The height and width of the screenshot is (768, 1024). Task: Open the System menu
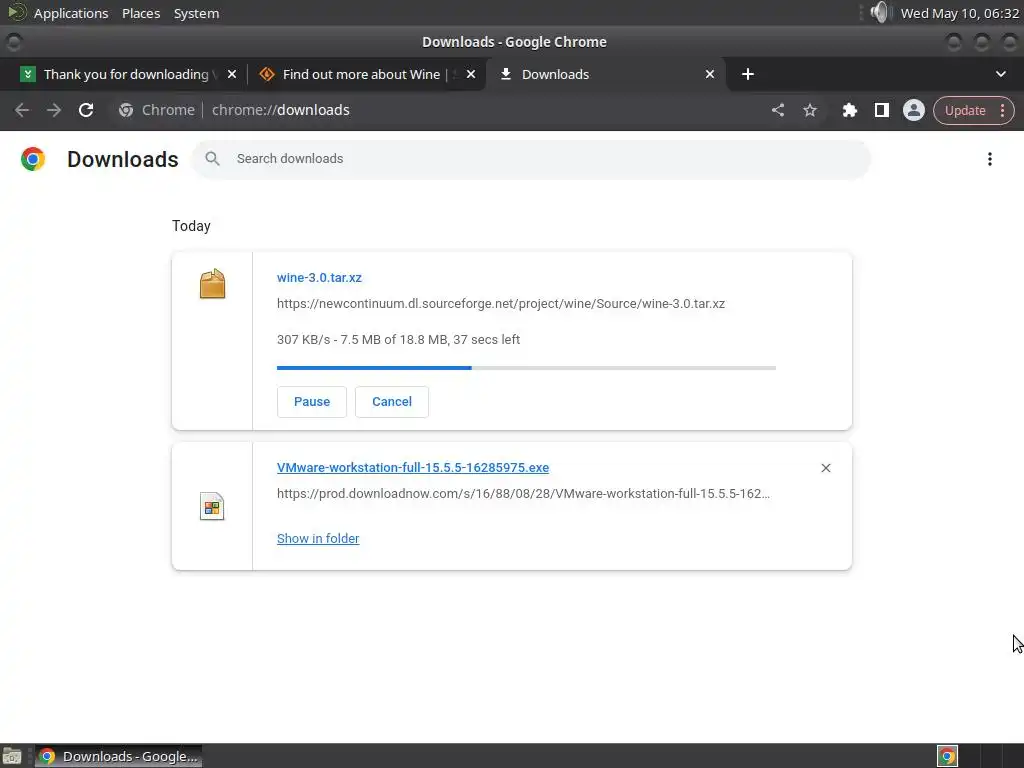[197, 13]
